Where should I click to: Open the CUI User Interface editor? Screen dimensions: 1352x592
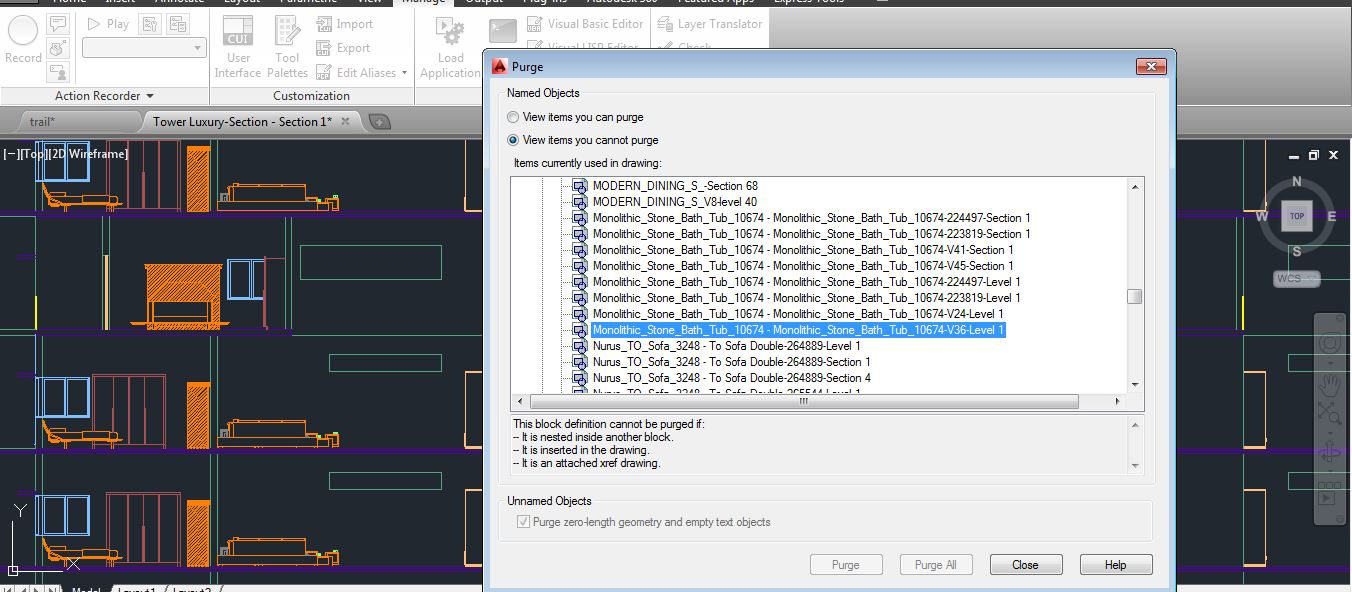pyautogui.click(x=238, y=46)
